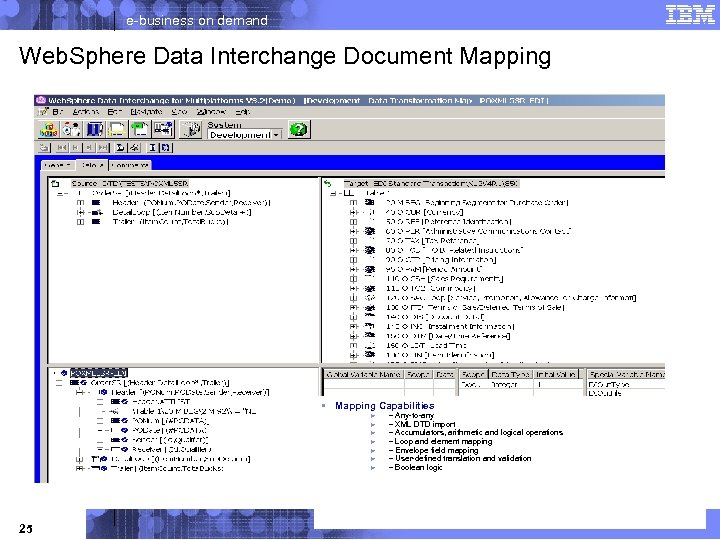The image size is (720, 540).
Task: Click the sigma icon in the small toolbar
Action: coord(120,147)
